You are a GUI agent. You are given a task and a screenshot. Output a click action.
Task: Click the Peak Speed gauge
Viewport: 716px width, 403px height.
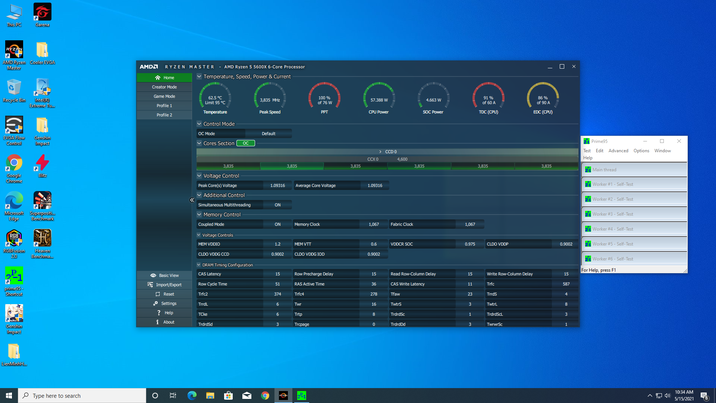coord(270,98)
